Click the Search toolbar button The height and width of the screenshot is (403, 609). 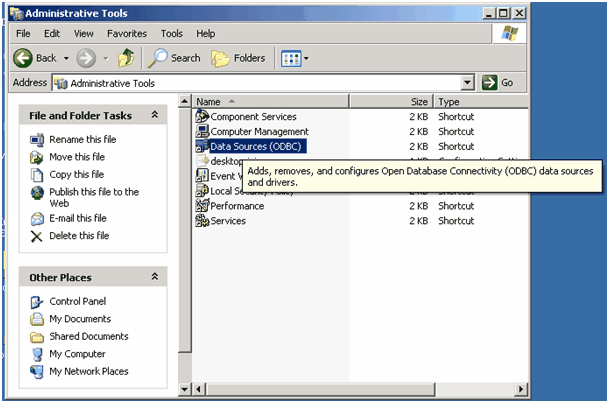(x=175, y=58)
